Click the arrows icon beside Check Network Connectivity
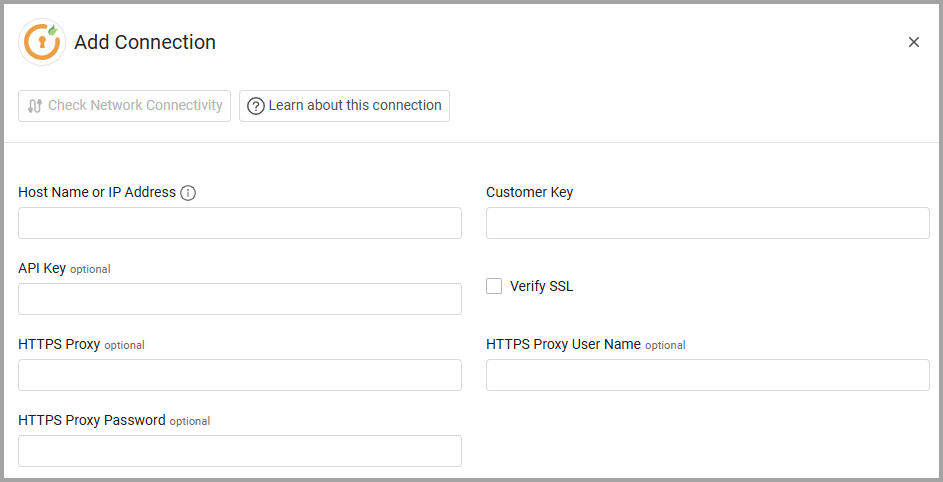Image resolution: width=943 pixels, height=482 pixels. point(35,106)
